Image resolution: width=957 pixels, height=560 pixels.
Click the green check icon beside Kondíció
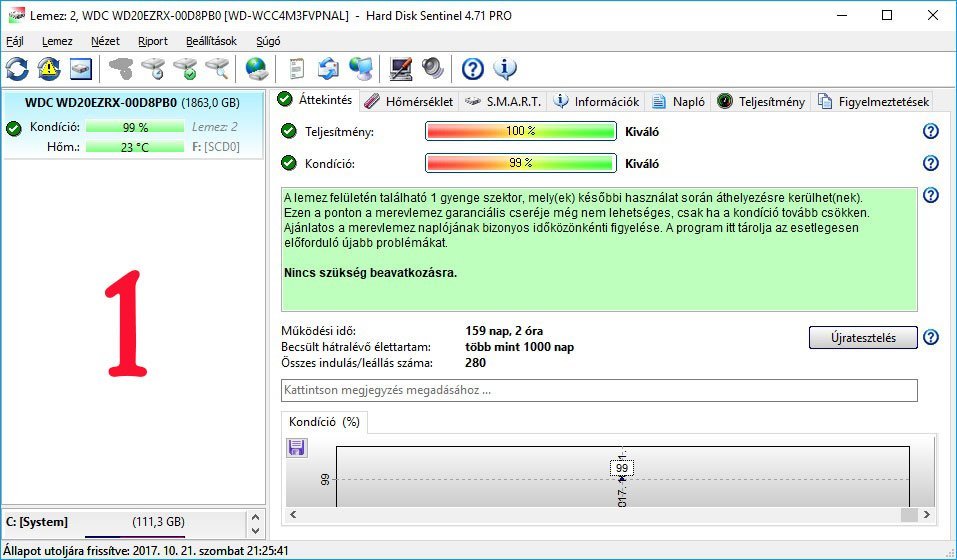coord(289,163)
